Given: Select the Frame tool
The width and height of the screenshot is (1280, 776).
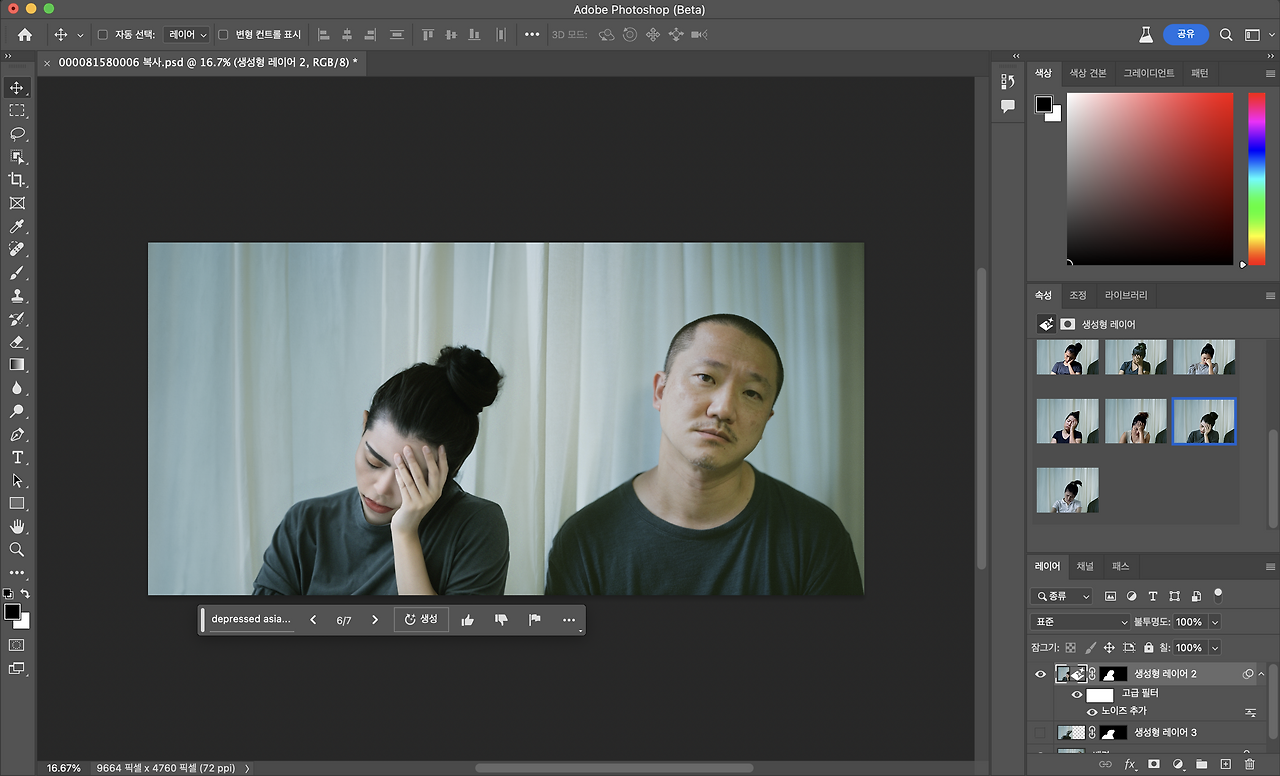Looking at the screenshot, I should 17,203.
